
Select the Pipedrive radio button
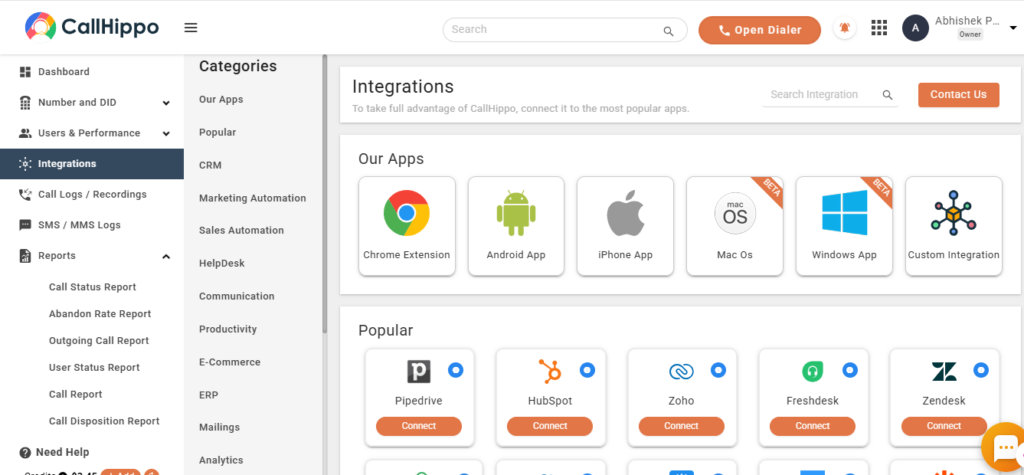455,370
